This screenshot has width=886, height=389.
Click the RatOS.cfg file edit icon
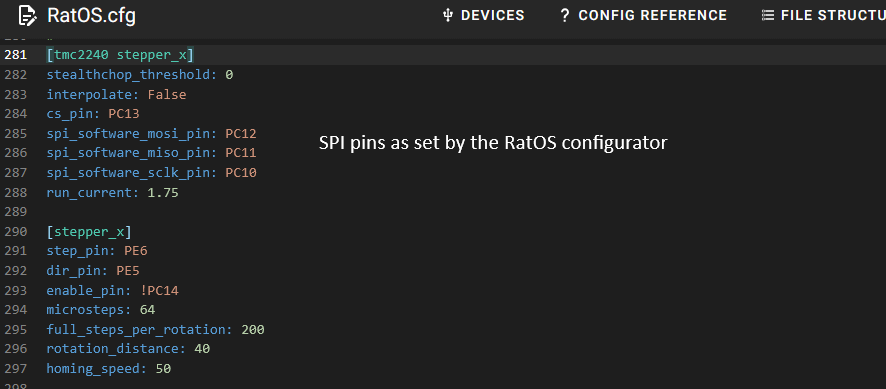[x=28, y=16]
